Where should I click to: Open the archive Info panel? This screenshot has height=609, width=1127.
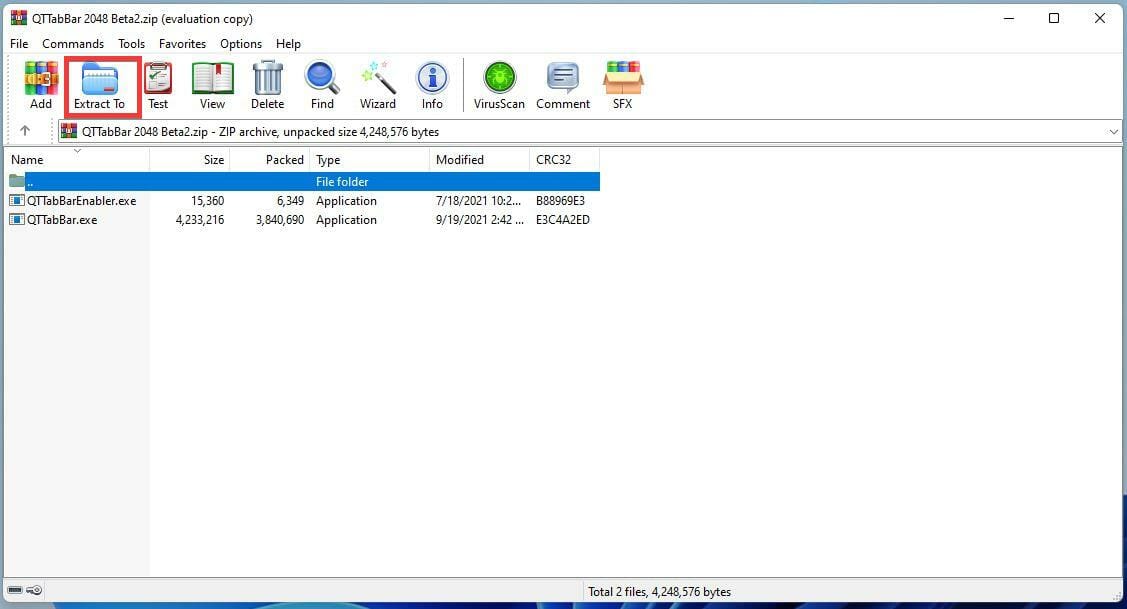point(432,84)
